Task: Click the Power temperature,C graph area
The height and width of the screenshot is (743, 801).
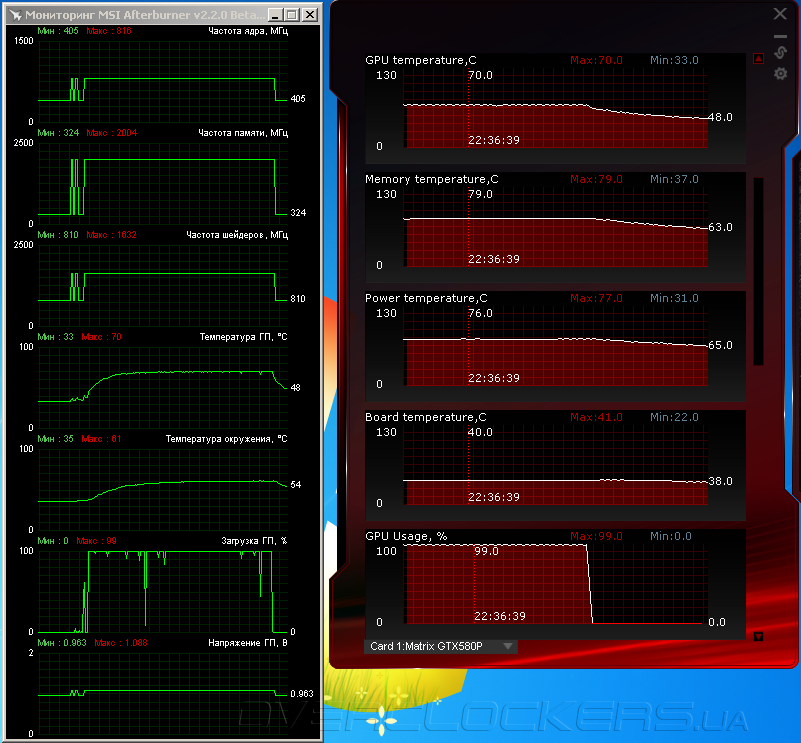Action: click(555, 347)
